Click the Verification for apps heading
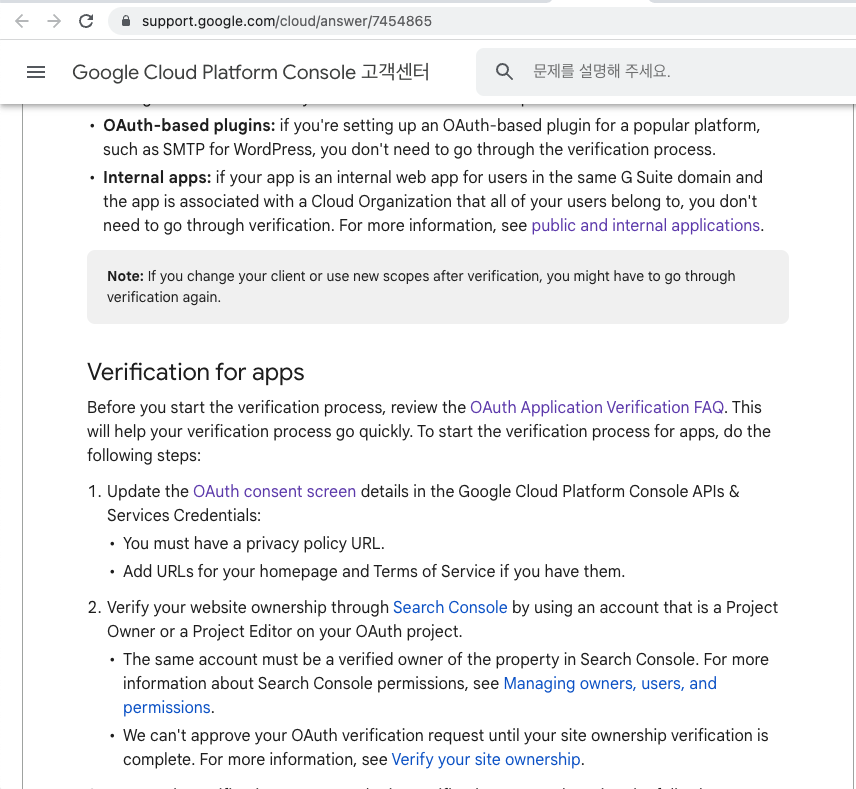This screenshot has height=789, width=856. (195, 372)
